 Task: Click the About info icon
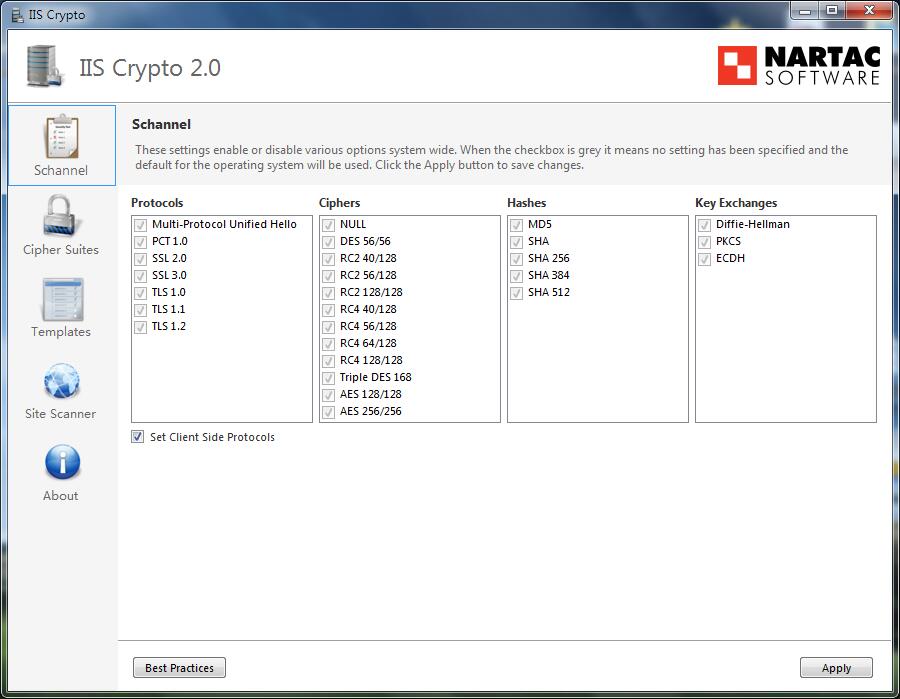(61, 463)
